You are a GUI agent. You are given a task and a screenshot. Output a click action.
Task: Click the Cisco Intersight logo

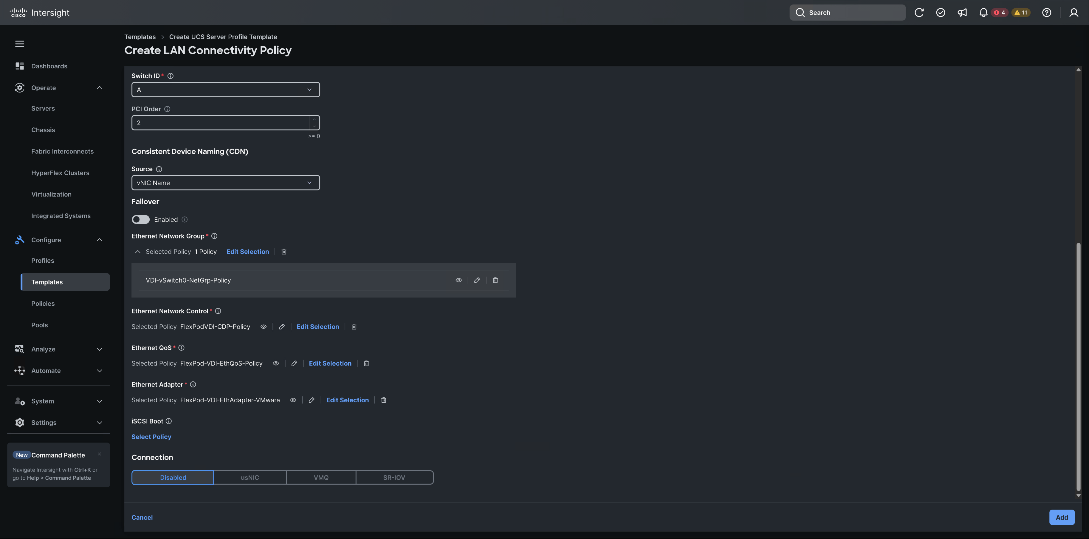(x=40, y=13)
